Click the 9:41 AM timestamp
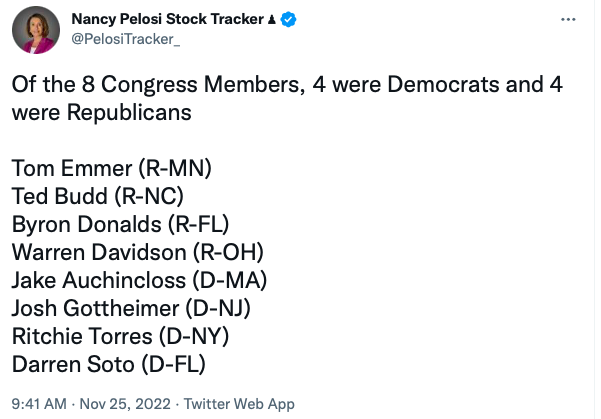The height and width of the screenshot is (419, 601). tap(40, 404)
